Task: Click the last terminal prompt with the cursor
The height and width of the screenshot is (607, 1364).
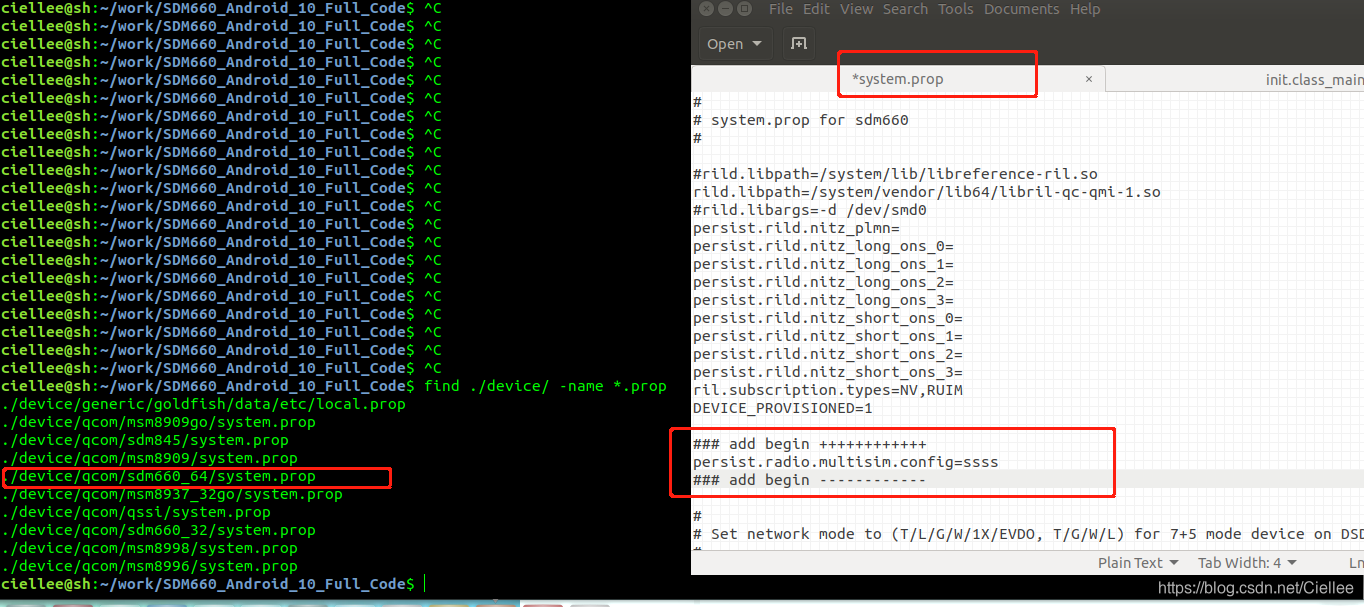Action: click(x=213, y=584)
